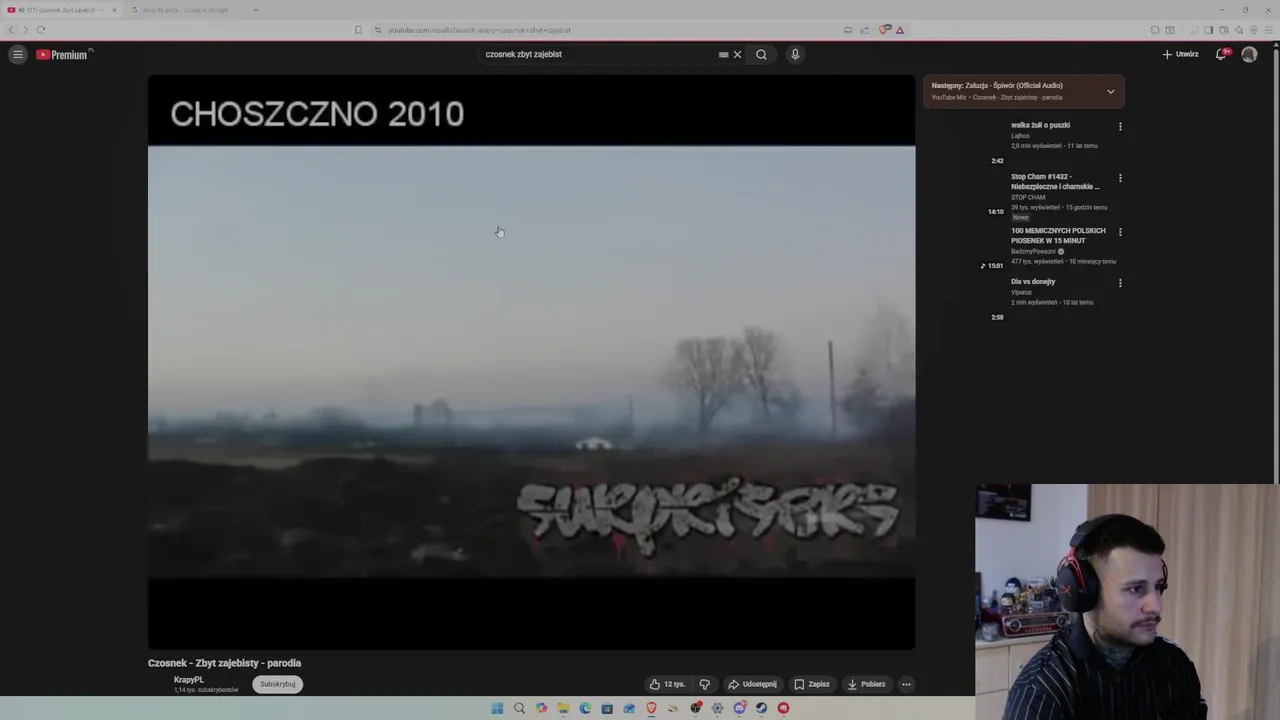
Task: Share the video via Udostępnij
Action: point(752,684)
